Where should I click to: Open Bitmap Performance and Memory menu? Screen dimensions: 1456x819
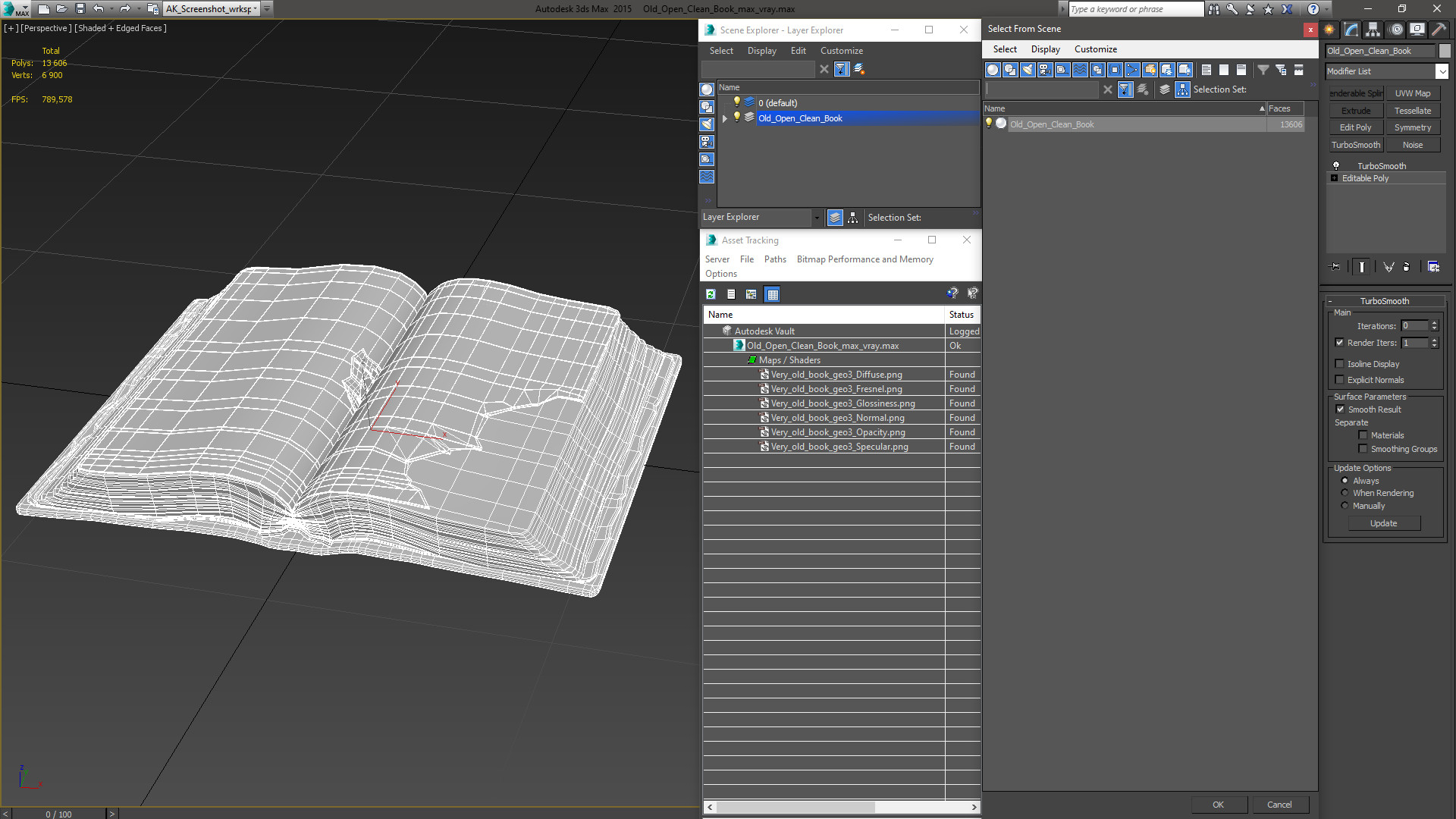coord(864,259)
